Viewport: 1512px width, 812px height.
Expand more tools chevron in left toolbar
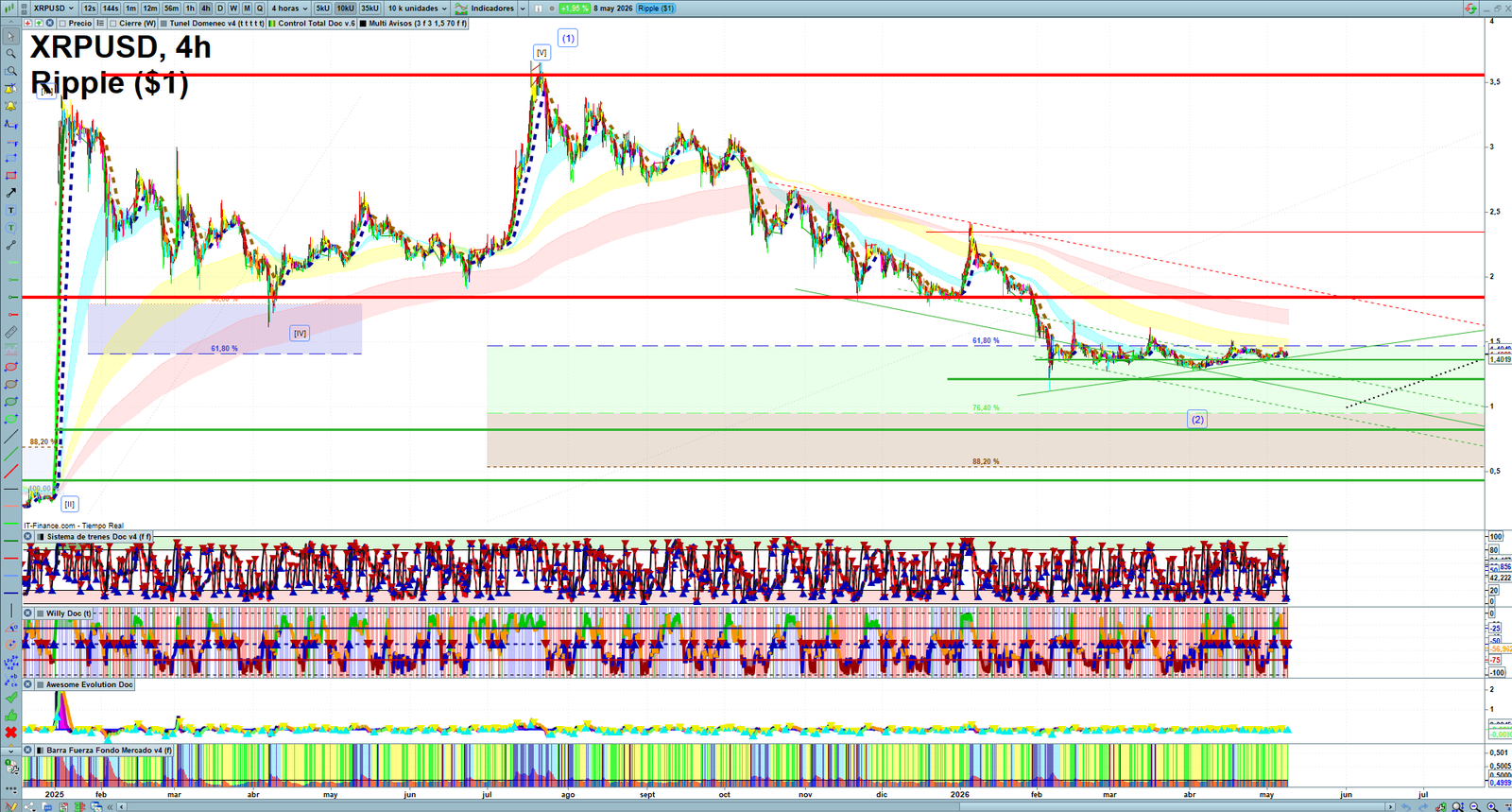coord(11,751)
